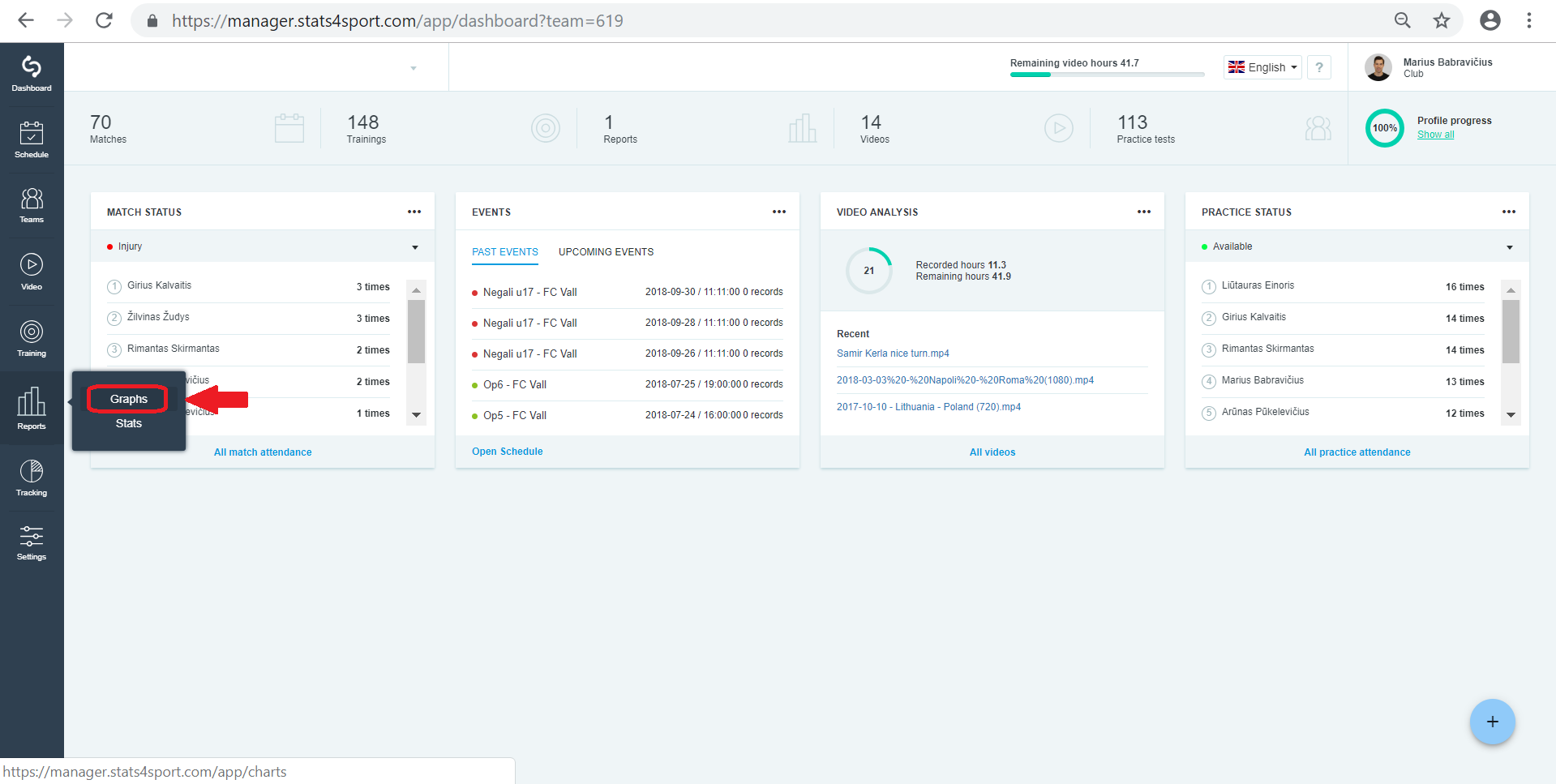Open the English language dropdown
This screenshot has width=1556, height=784.
pos(1262,67)
